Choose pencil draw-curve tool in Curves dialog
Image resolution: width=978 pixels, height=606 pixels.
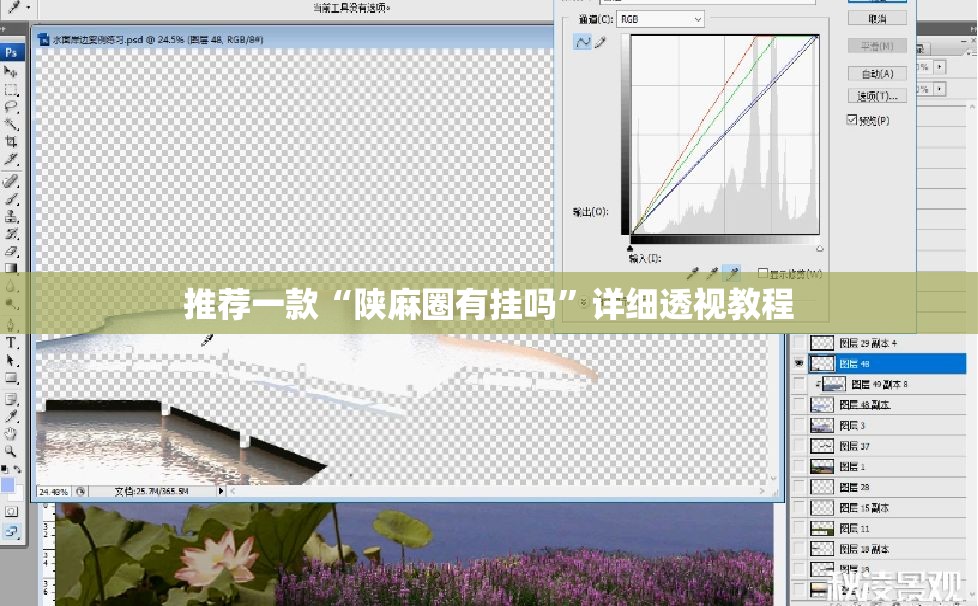point(600,42)
